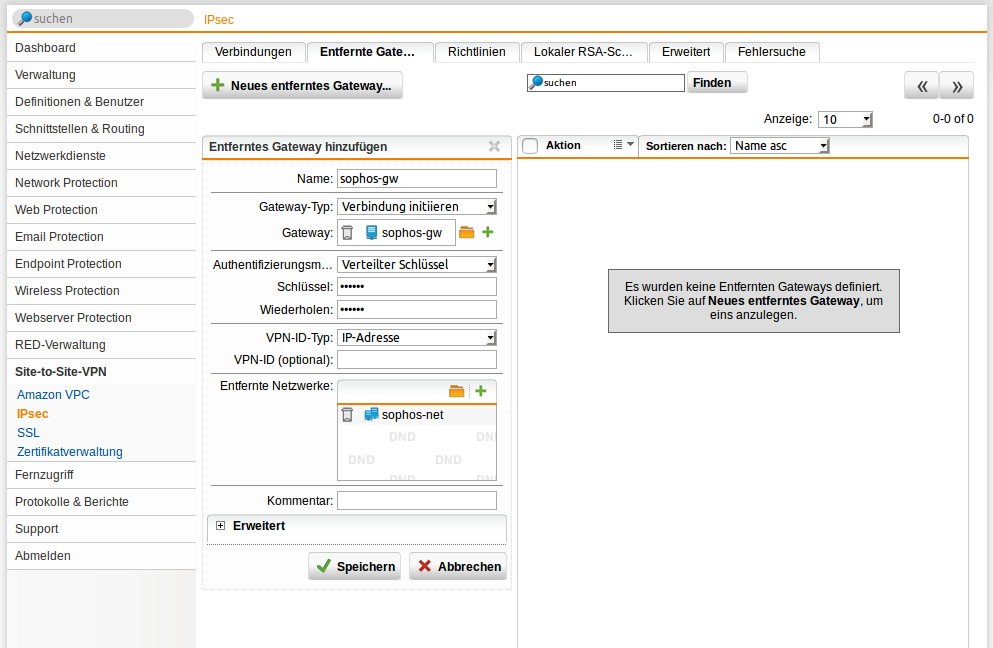
Task: Open object folder for Entfernte Netzwerke
Action: click(458, 391)
